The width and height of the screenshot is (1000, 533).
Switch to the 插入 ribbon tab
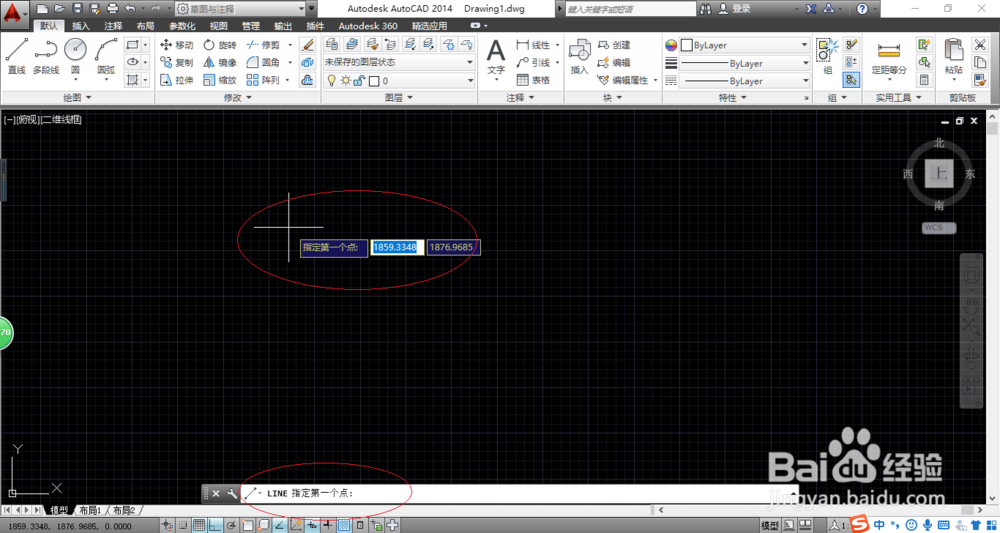tap(81, 26)
